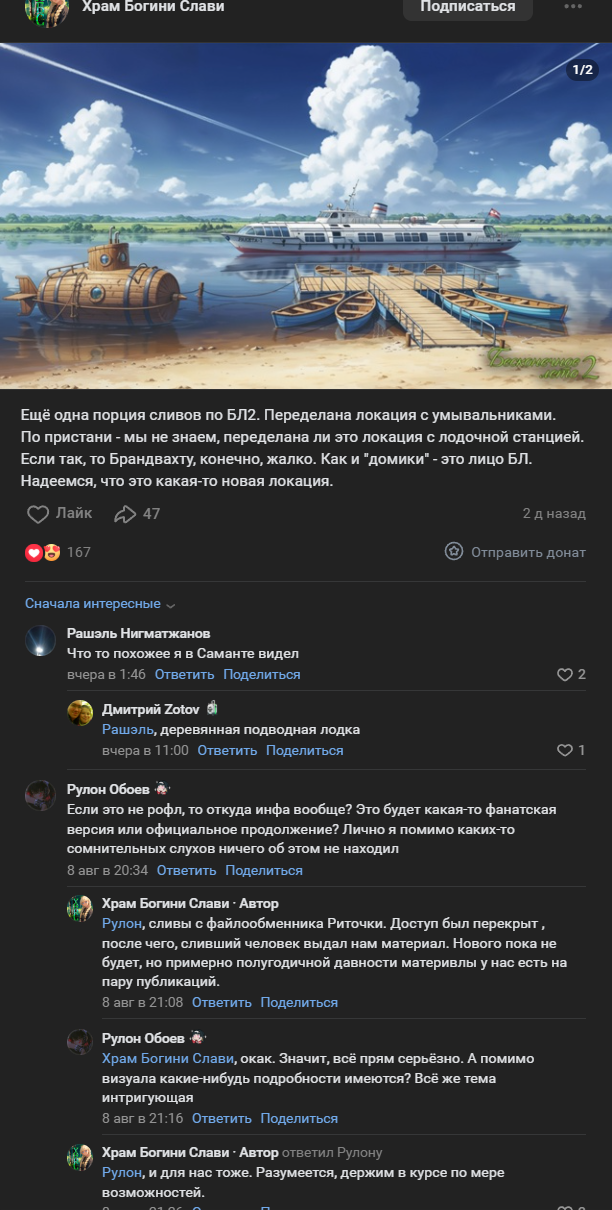Click the share arrow icon with 47
Screen dimensions: 612x1210
pos(125,514)
